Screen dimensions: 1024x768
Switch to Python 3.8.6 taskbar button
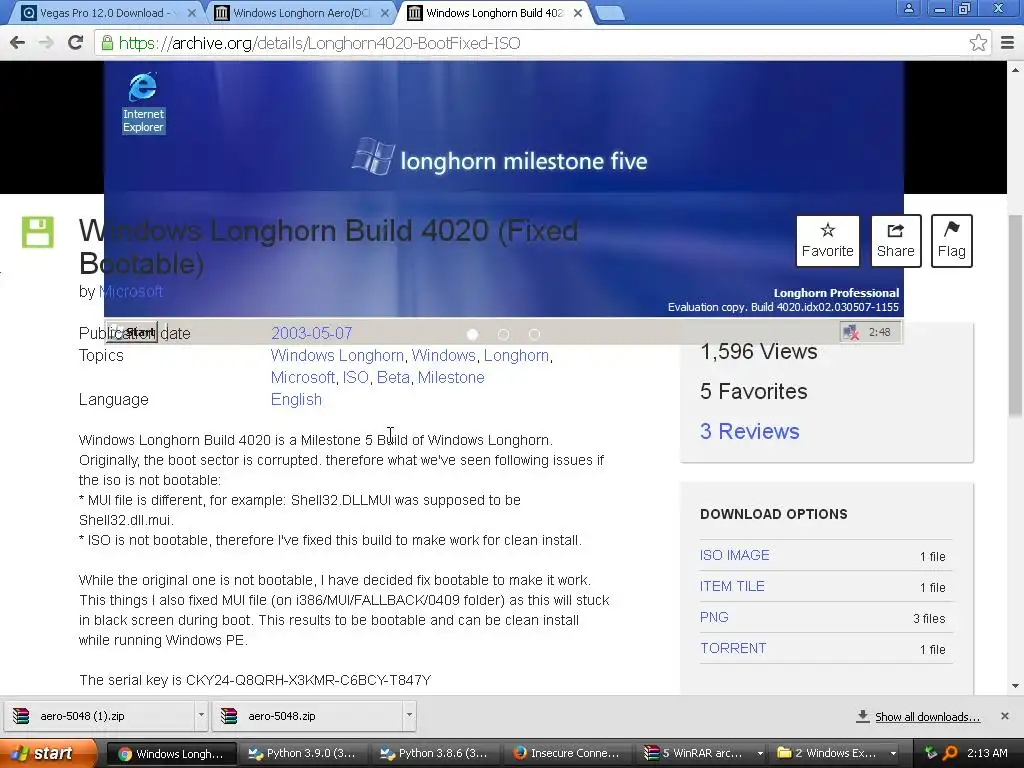click(x=435, y=754)
